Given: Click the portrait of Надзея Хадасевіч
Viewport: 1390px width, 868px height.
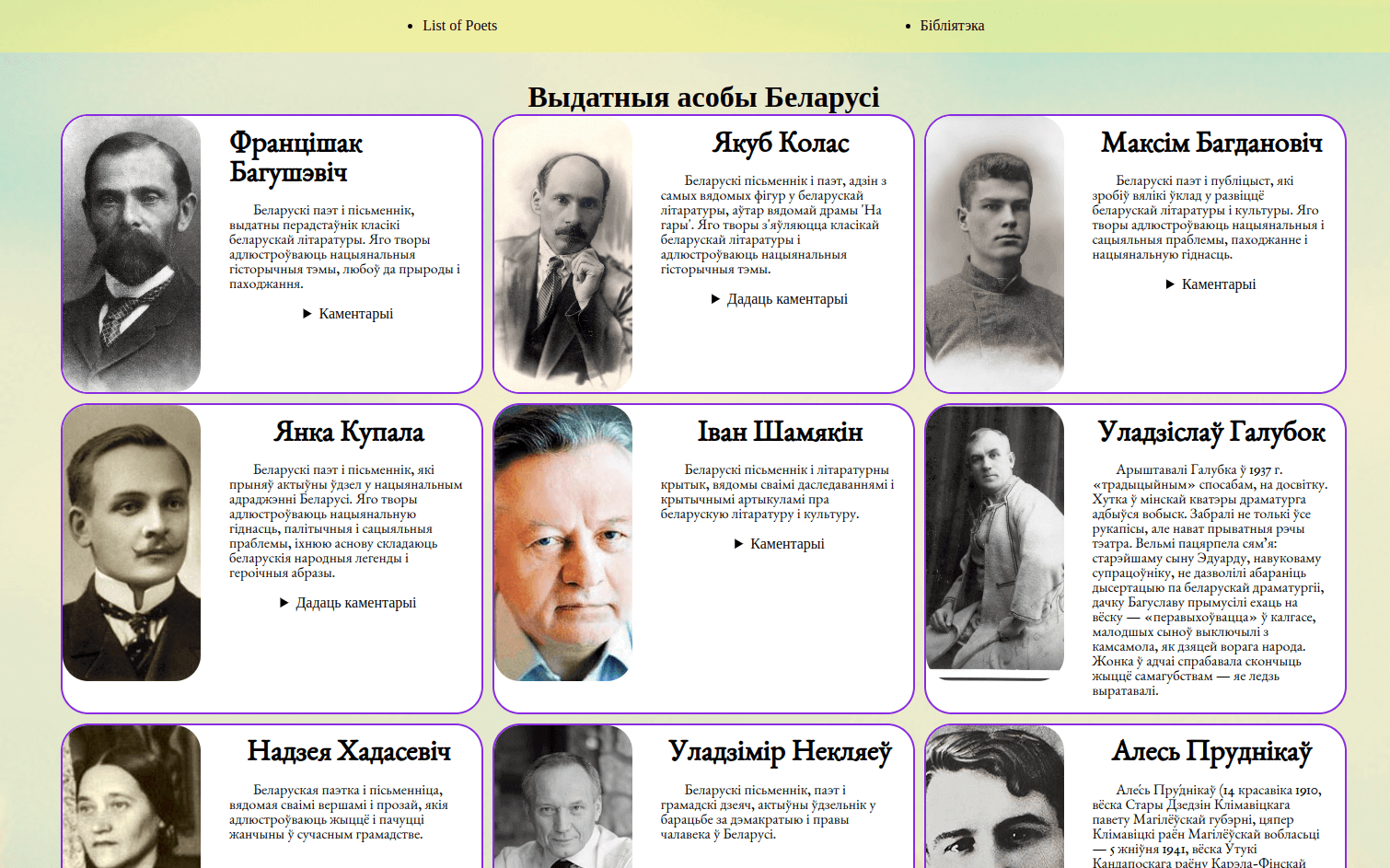Looking at the screenshot, I should point(132,797).
